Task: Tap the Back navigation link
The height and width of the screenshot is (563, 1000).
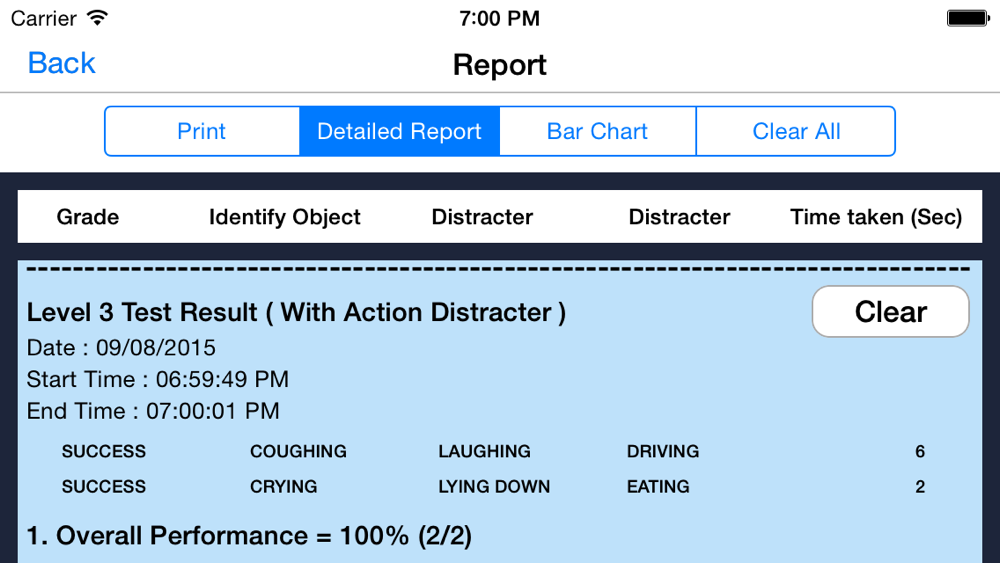Action: (x=61, y=63)
